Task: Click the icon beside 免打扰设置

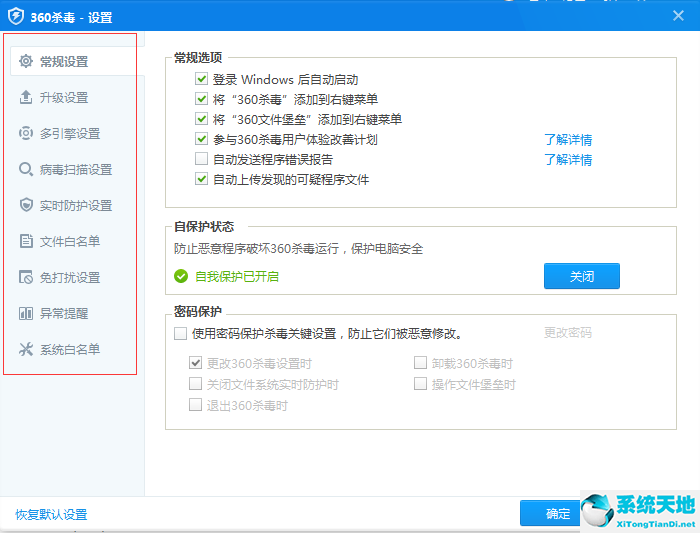Action: pyautogui.click(x=26, y=277)
